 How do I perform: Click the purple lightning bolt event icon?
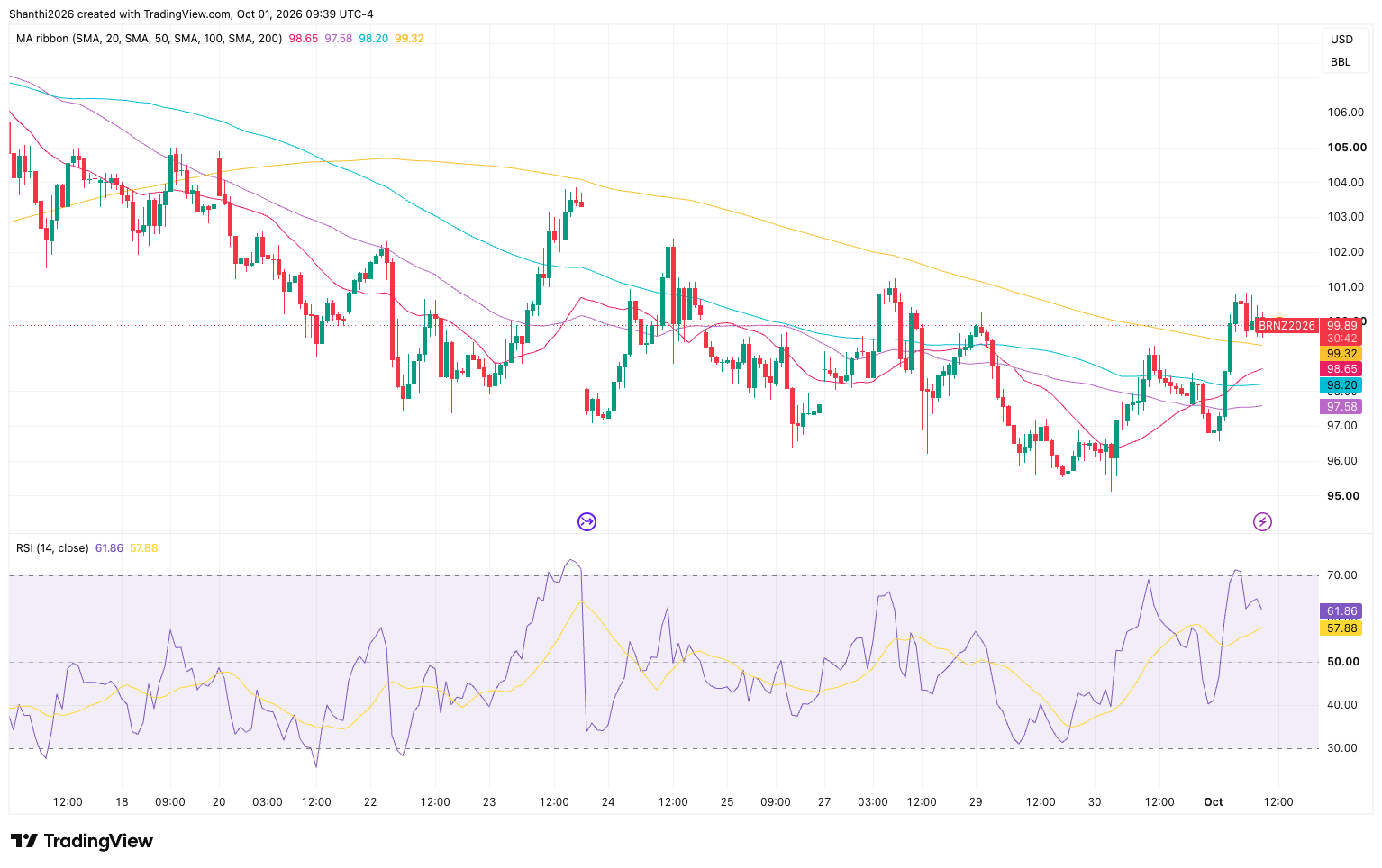click(1262, 521)
